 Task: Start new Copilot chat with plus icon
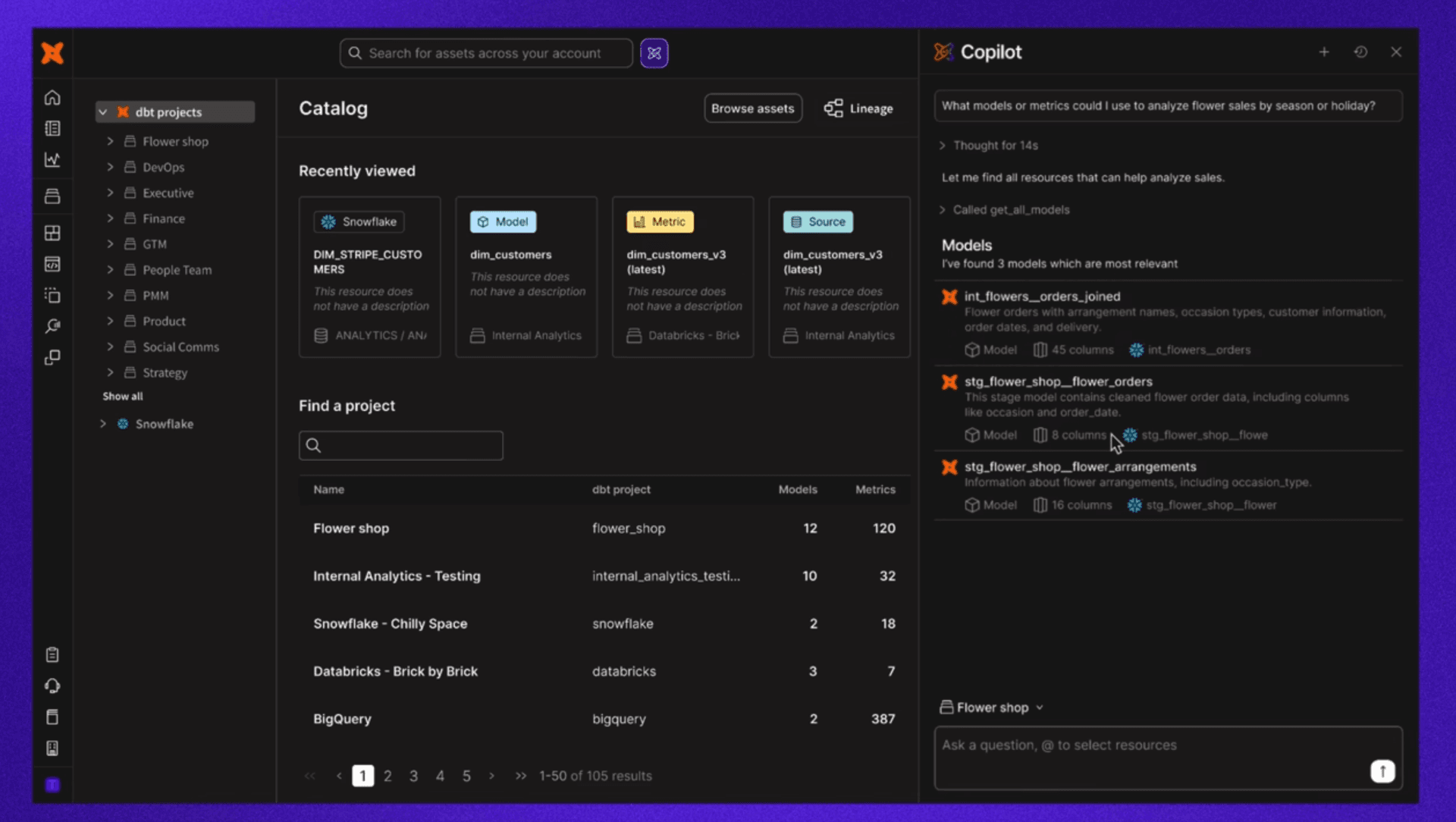tap(1324, 52)
